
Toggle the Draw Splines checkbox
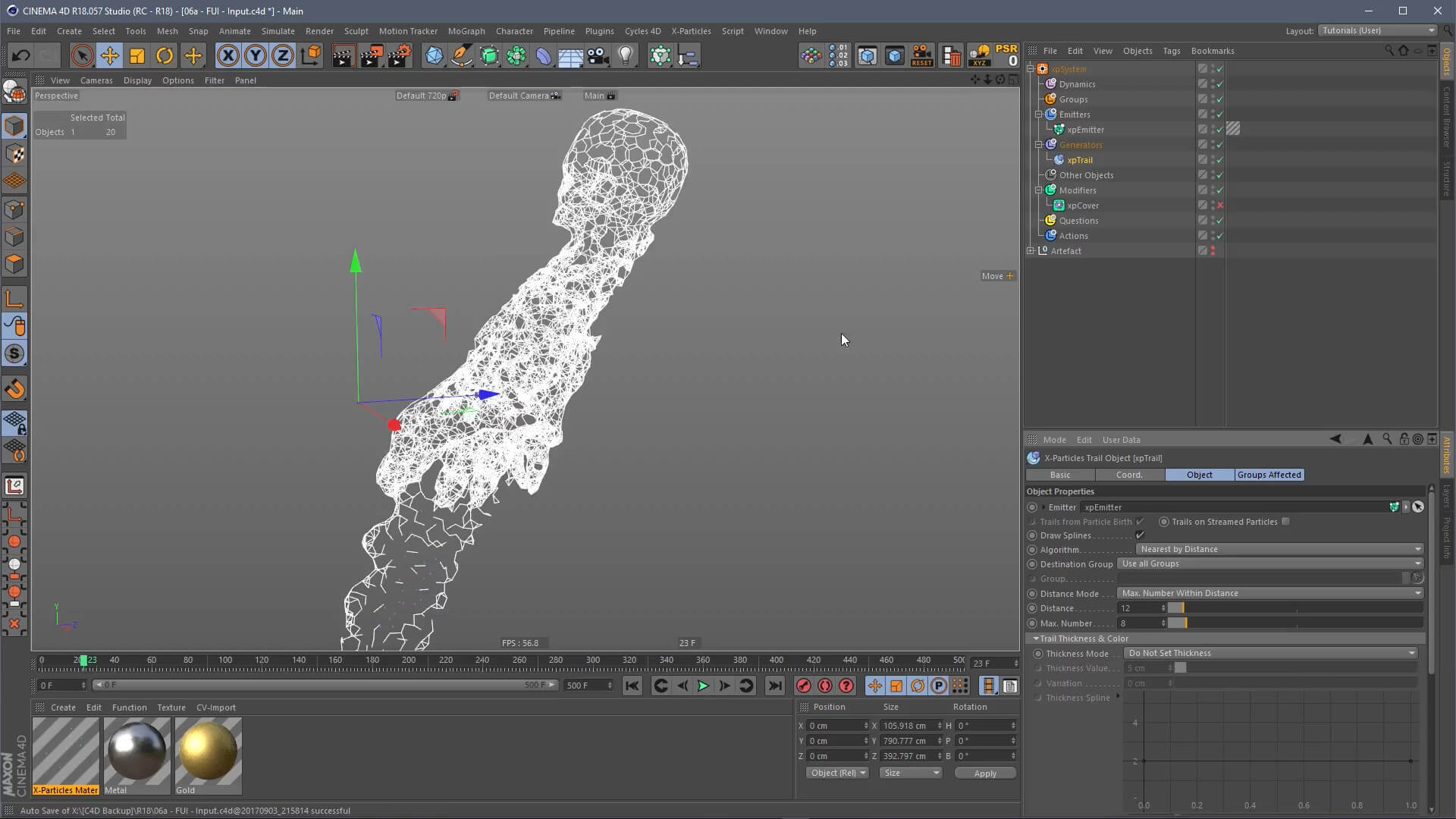pos(1140,535)
